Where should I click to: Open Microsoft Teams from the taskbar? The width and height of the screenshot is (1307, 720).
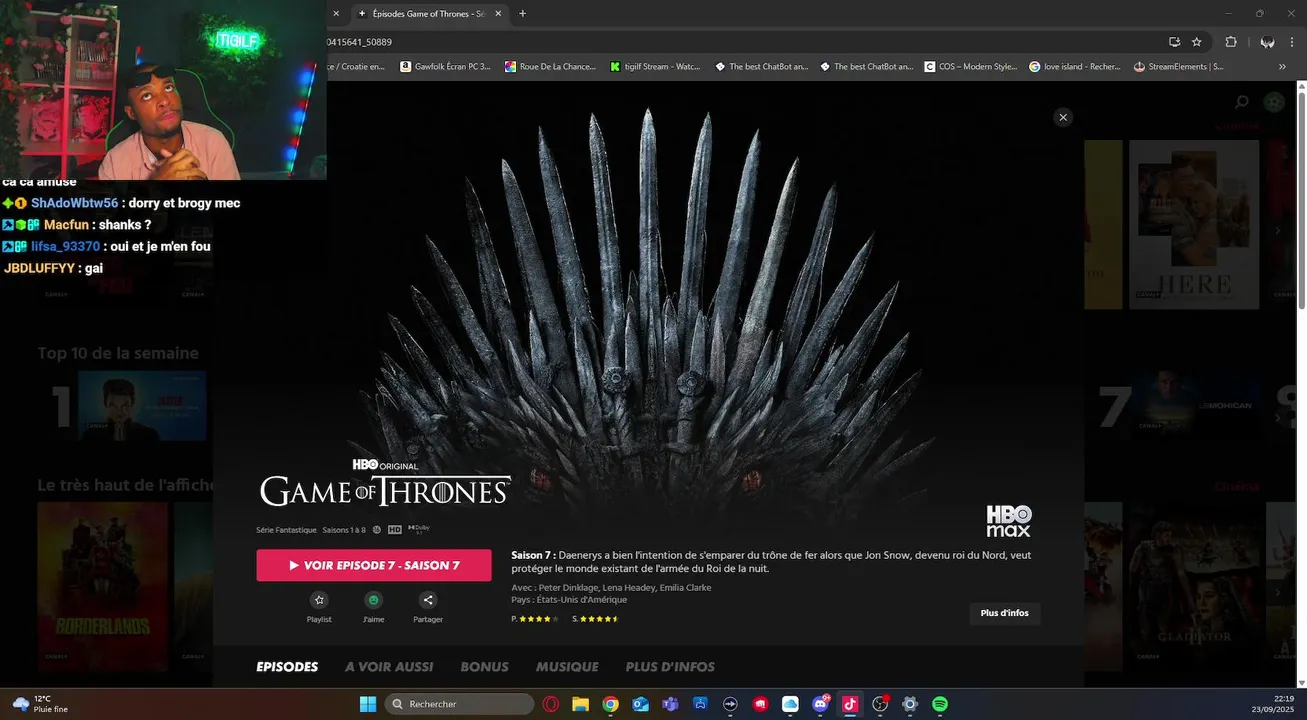click(670, 704)
